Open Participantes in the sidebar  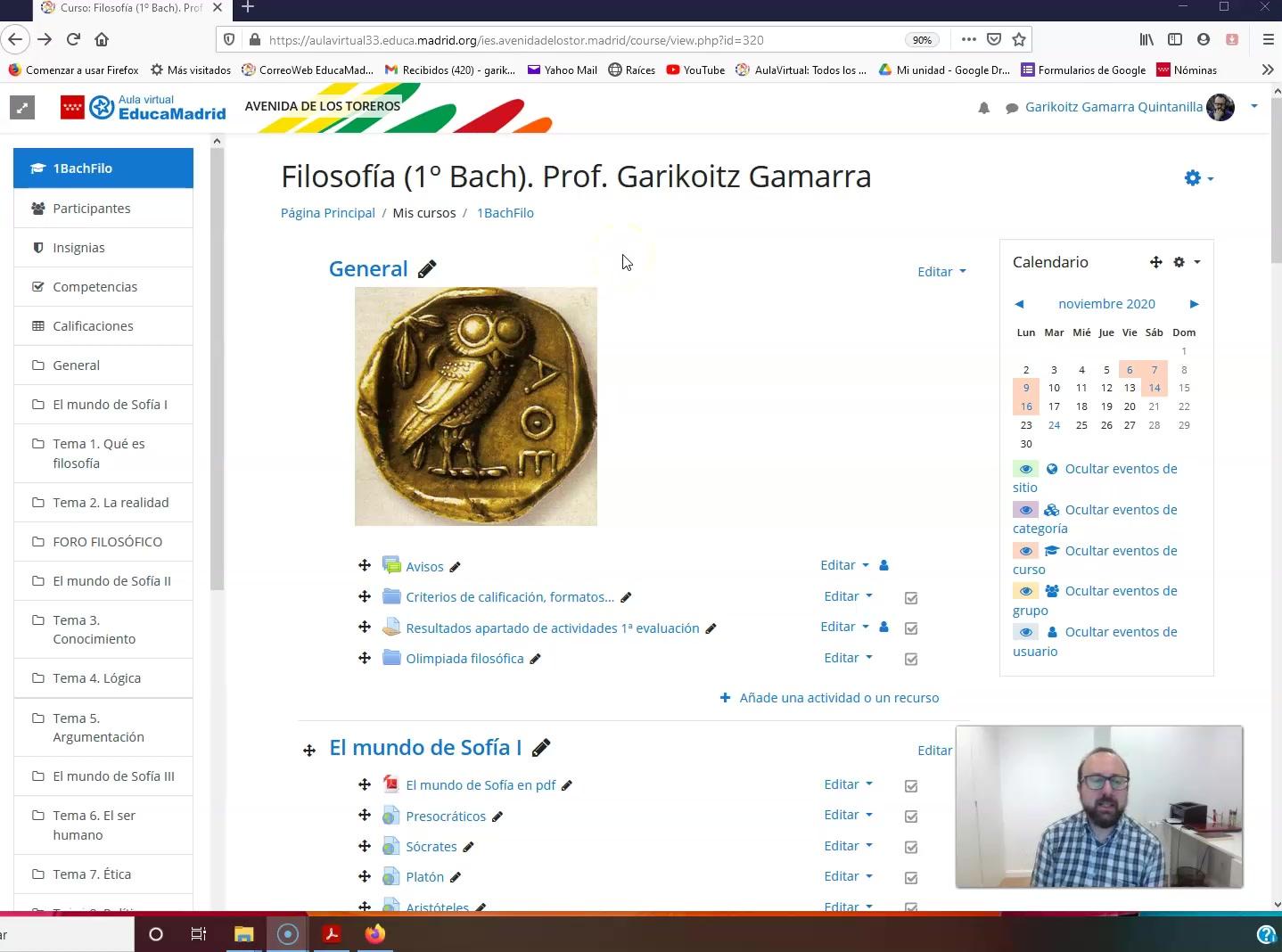tap(103, 209)
